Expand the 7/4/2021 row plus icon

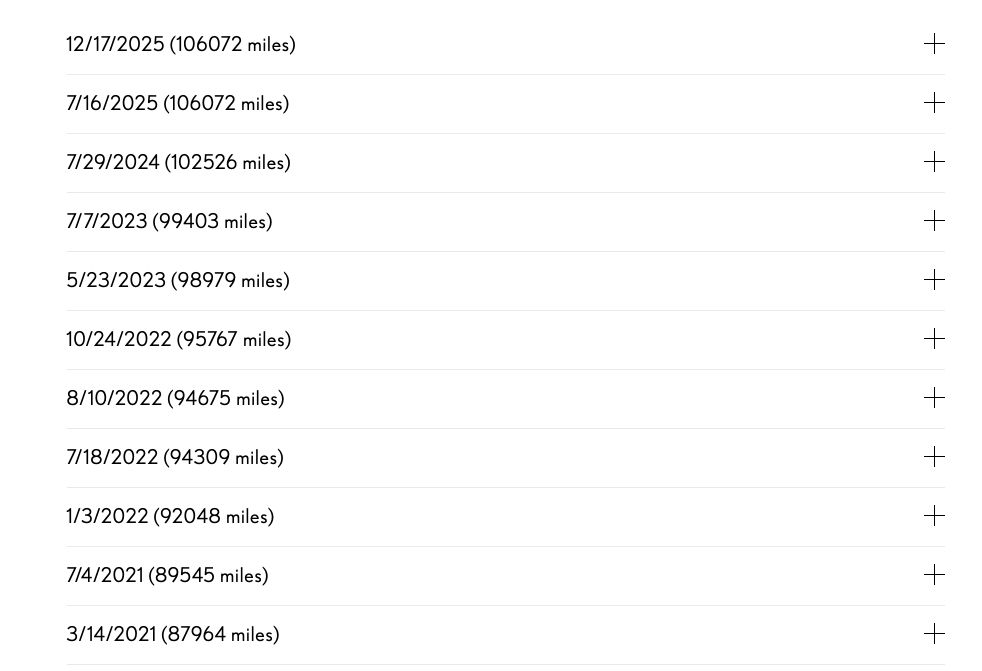[934, 575]
